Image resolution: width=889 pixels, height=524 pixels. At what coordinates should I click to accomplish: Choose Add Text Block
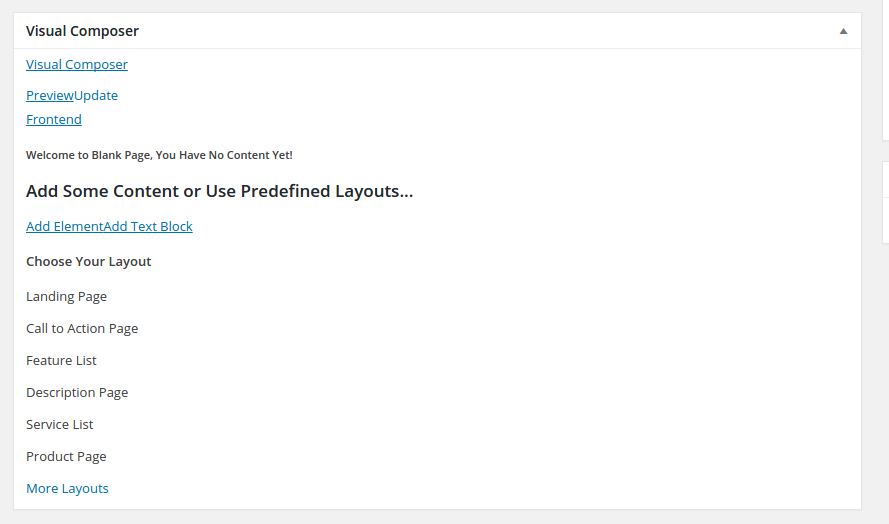point(149,227)
